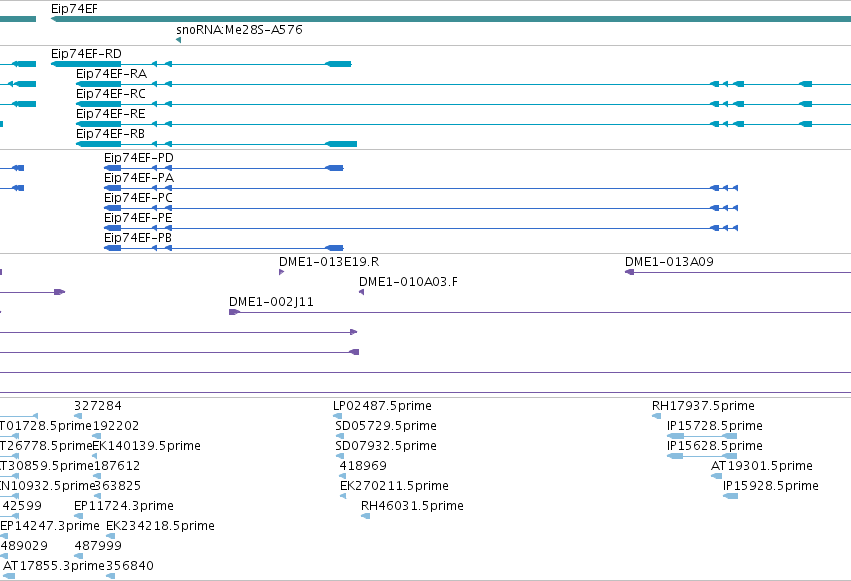The height and width of the screenshot is (581, 851).
Task: Select EST 418969
Action: [x=363, y=466]
